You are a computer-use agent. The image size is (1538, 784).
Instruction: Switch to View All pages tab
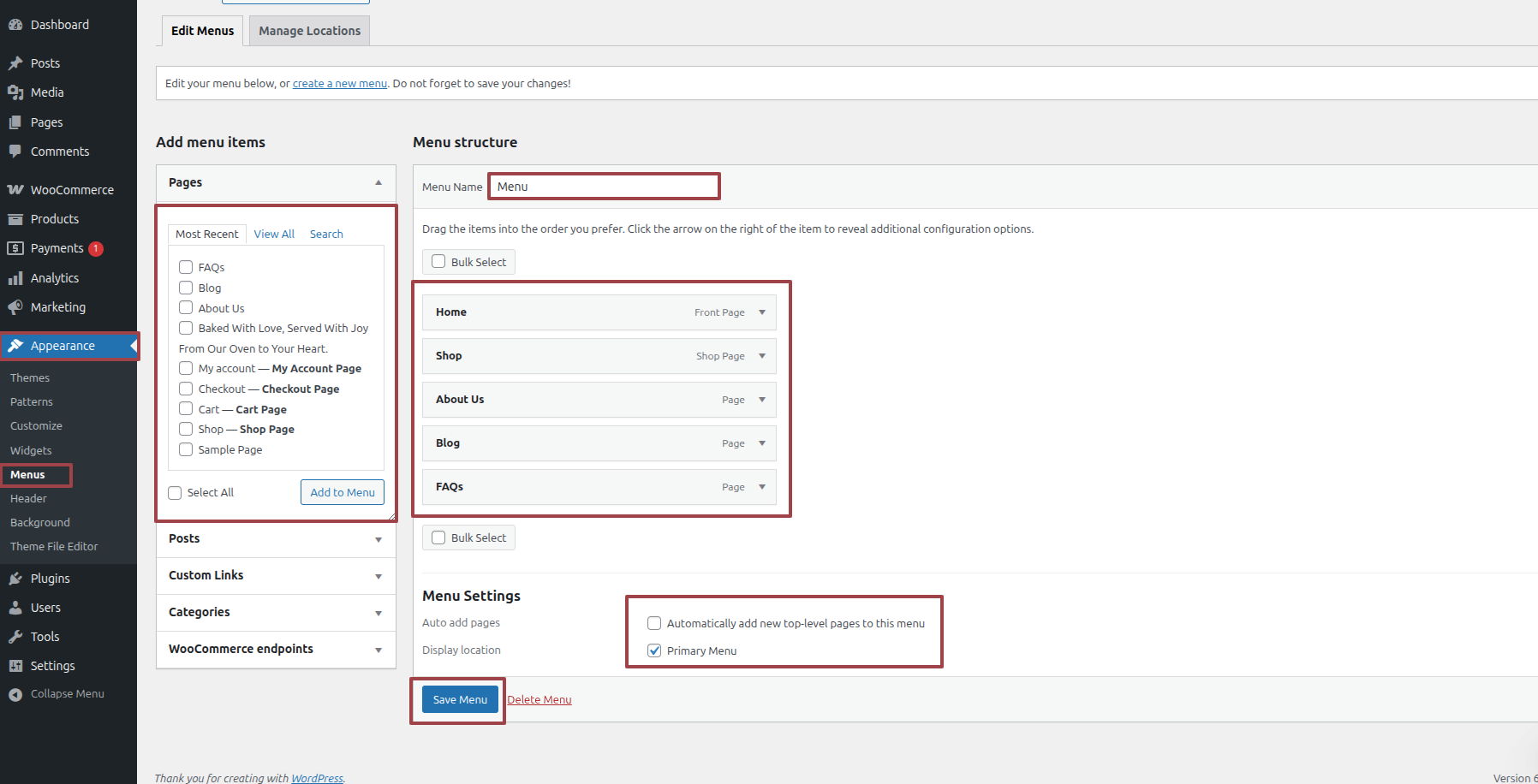(274, 235)
